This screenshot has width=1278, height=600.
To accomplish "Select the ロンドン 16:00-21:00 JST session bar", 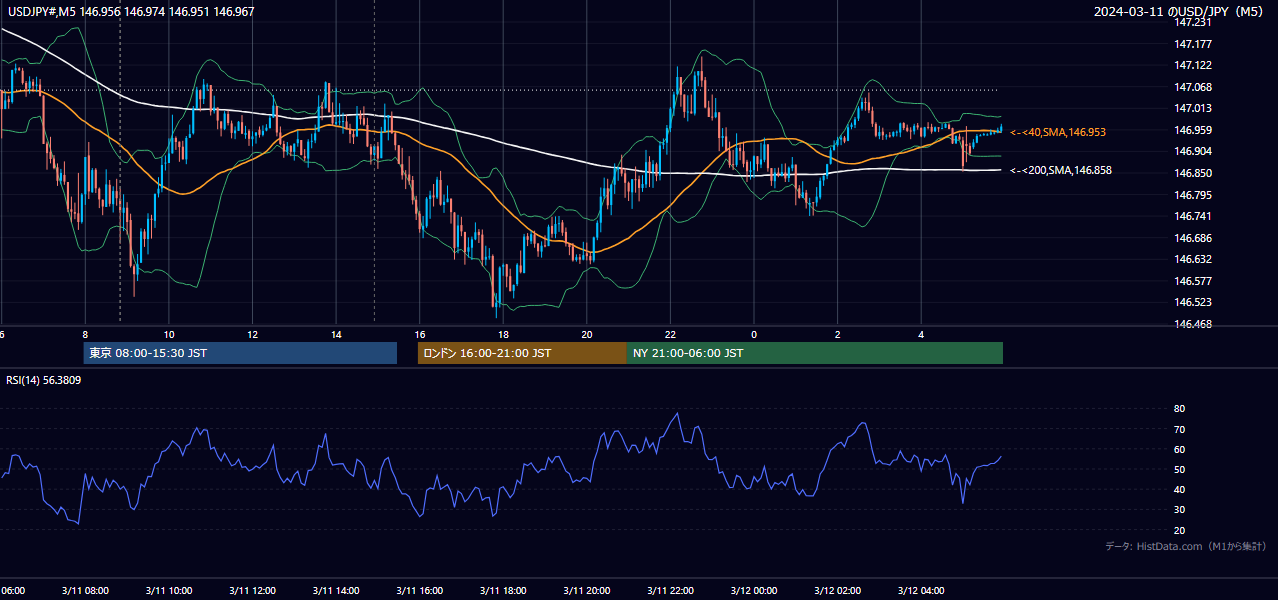I will coord(522,353).
